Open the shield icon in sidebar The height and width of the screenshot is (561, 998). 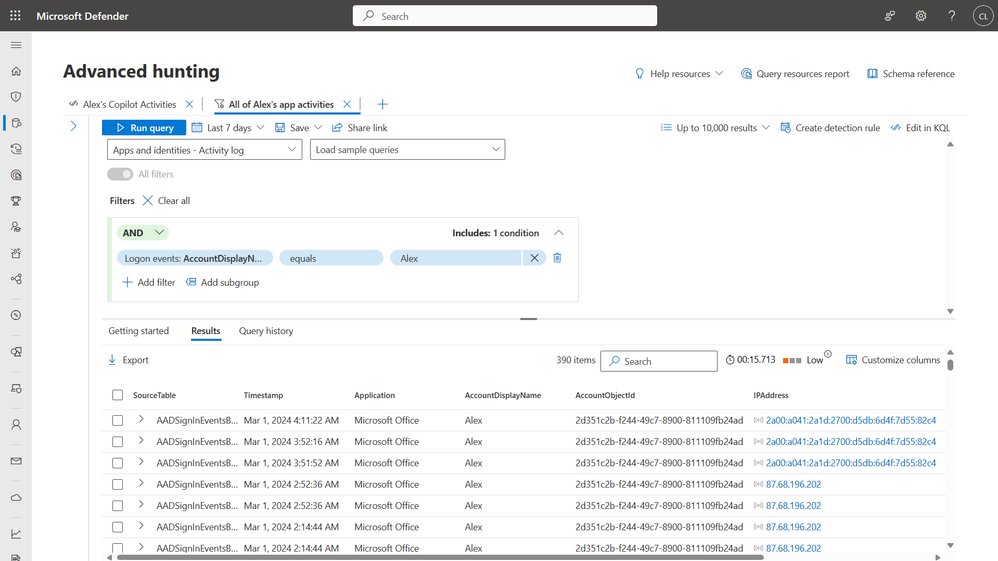(16, 97)
